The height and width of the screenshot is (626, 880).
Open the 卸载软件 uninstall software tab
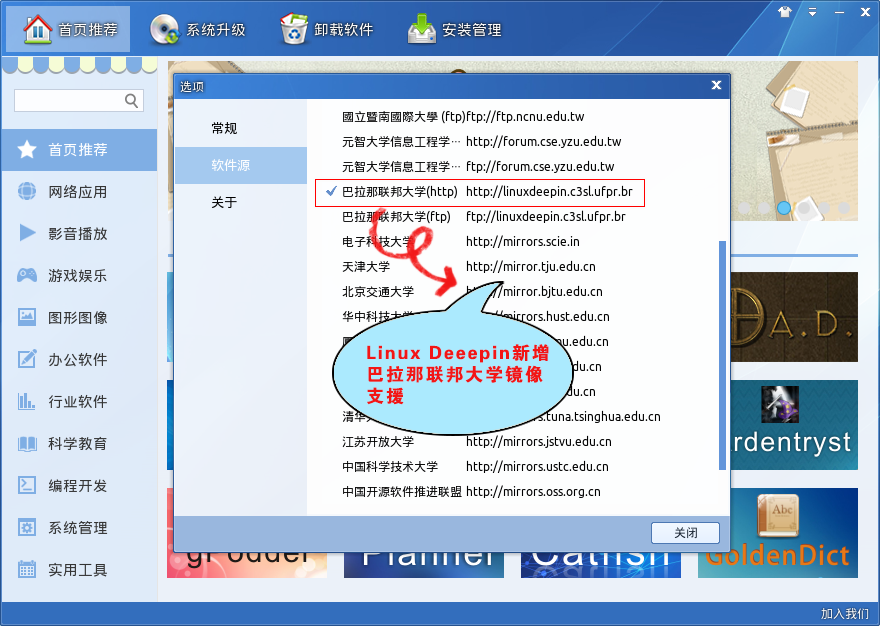pyautogui.click(x=327, y=29)
